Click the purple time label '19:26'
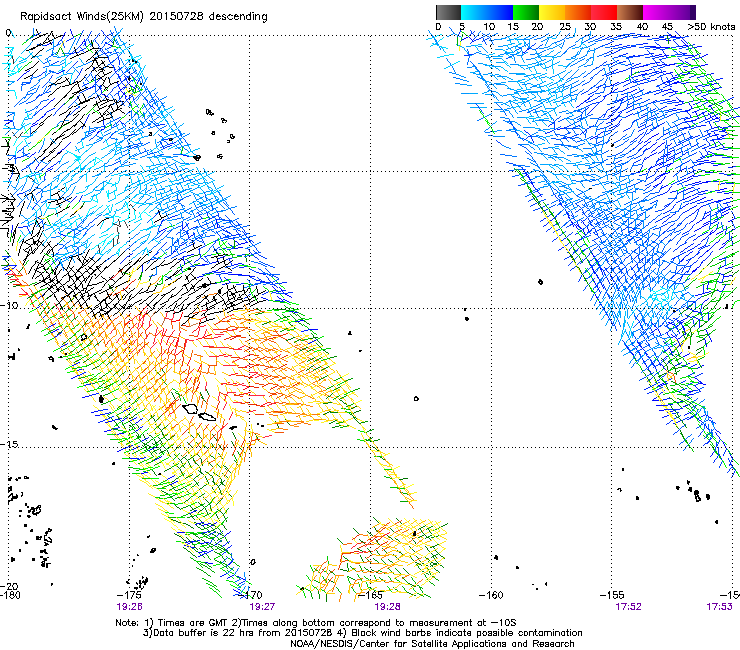This screenshot has width=740, height=650. tap(129, 607)
